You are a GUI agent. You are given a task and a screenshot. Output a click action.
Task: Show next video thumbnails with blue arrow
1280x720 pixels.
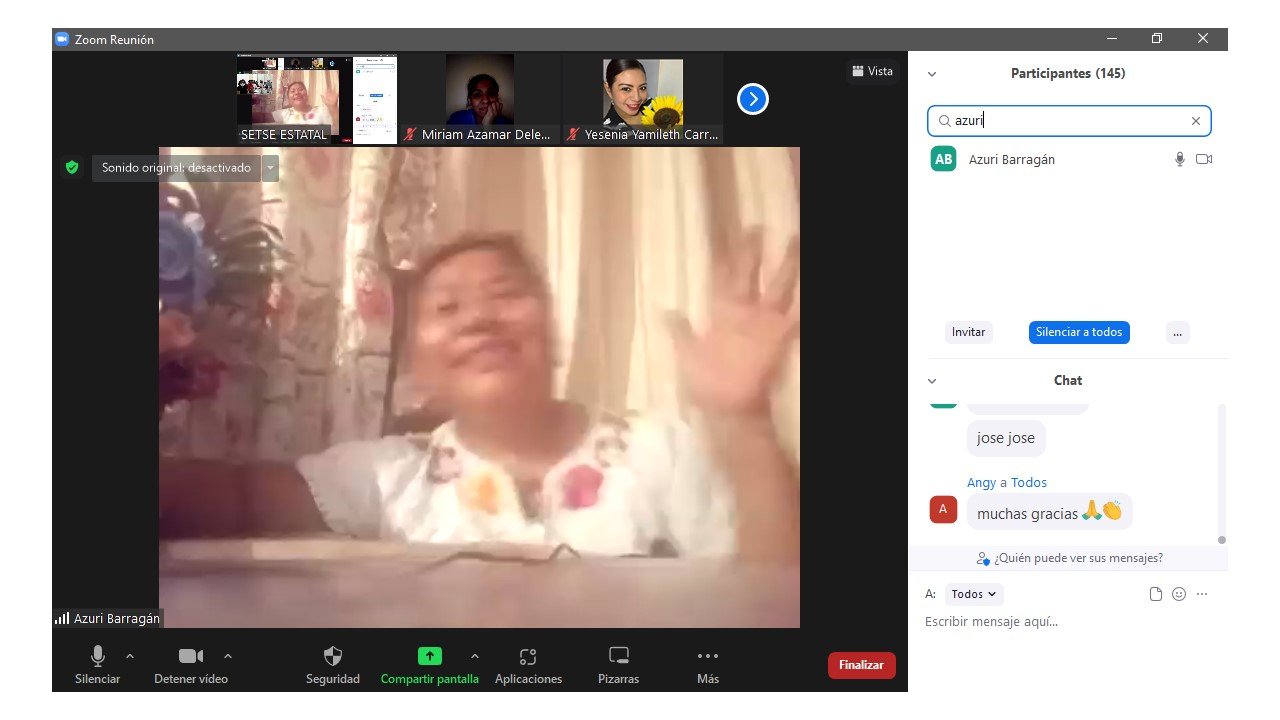753,99
